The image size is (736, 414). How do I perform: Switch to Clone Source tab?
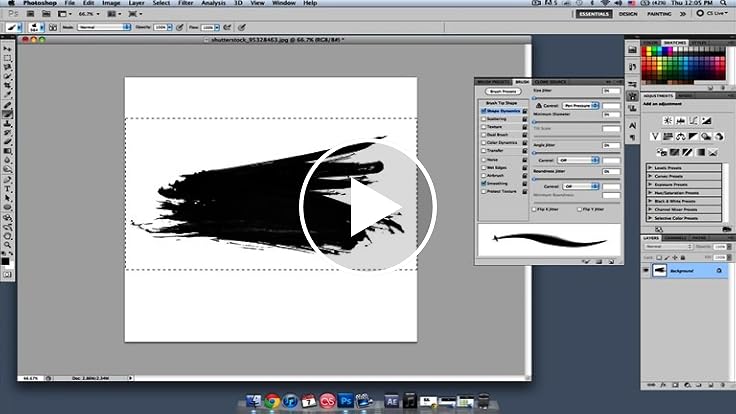550,82
